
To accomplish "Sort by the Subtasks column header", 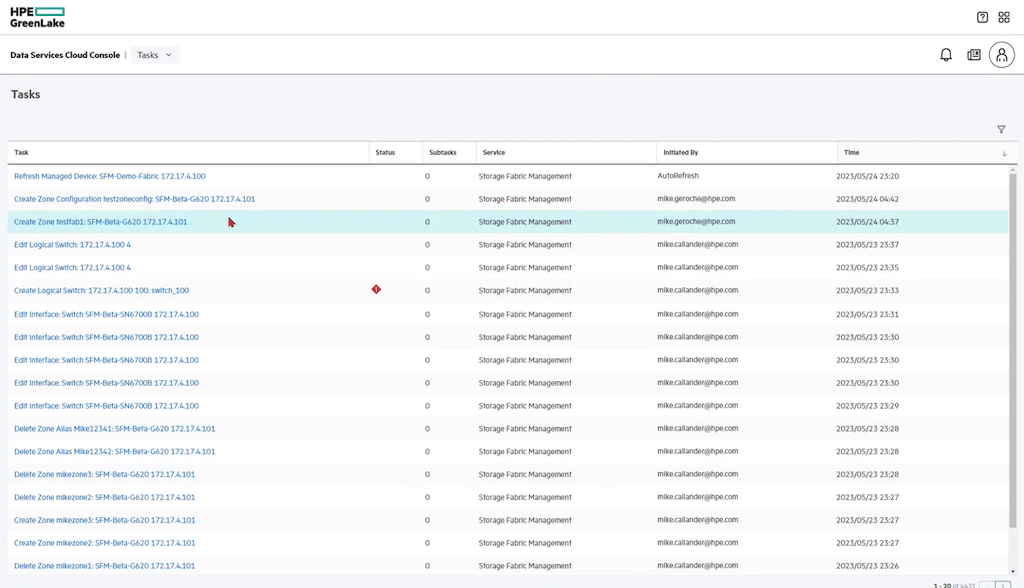I will pos(443,152).
